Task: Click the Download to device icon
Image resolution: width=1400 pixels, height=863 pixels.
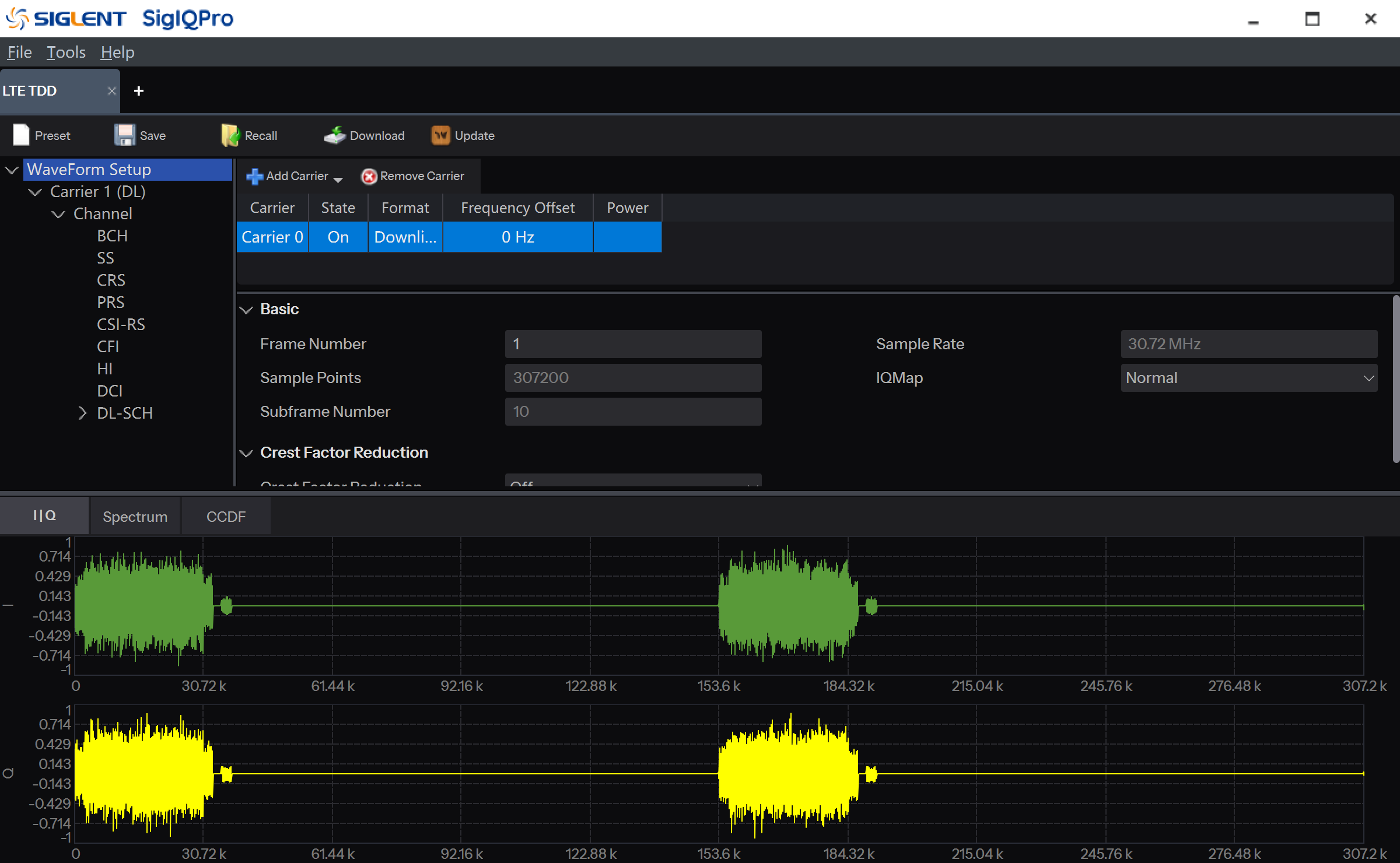Action: tap(335, 135)
